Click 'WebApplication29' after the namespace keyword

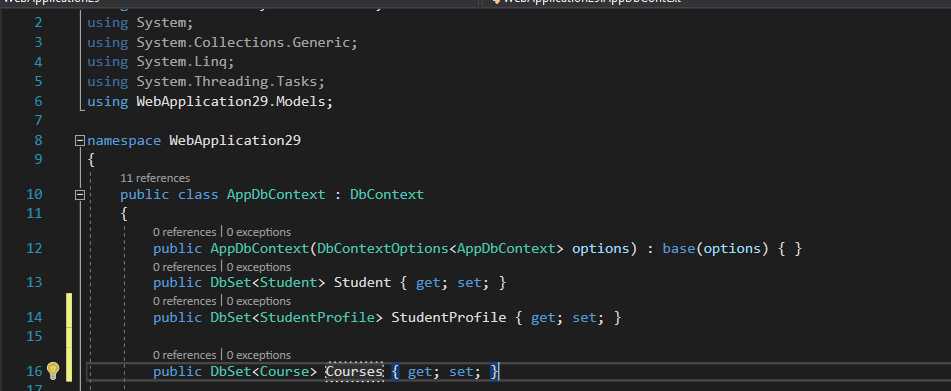coord(235,141)
